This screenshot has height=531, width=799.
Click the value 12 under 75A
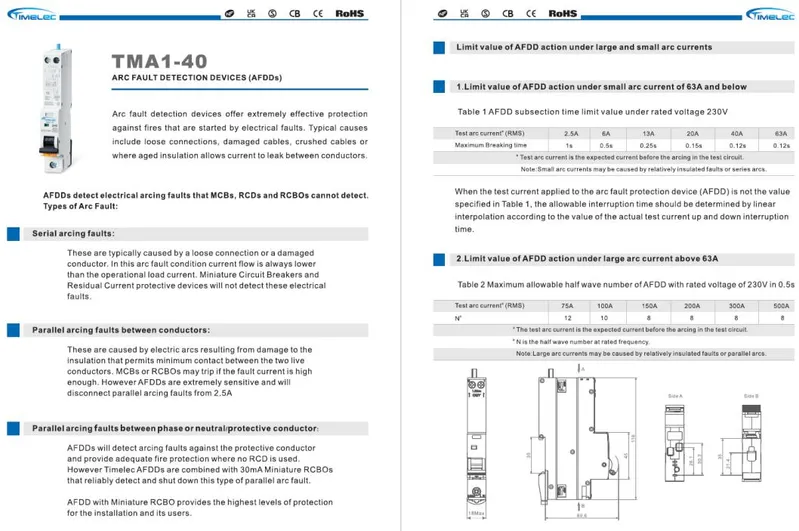[x=568, y=318]
